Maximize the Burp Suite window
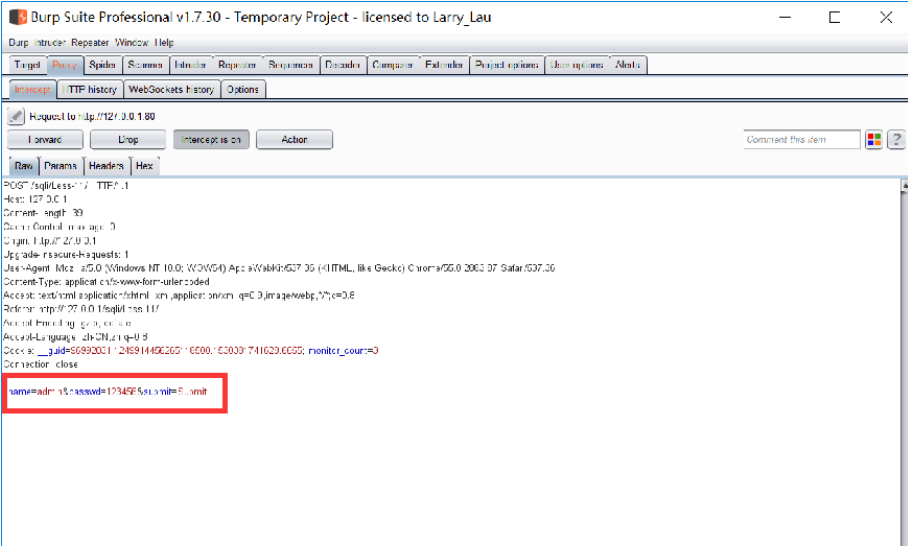 click(x=834, y=17)
